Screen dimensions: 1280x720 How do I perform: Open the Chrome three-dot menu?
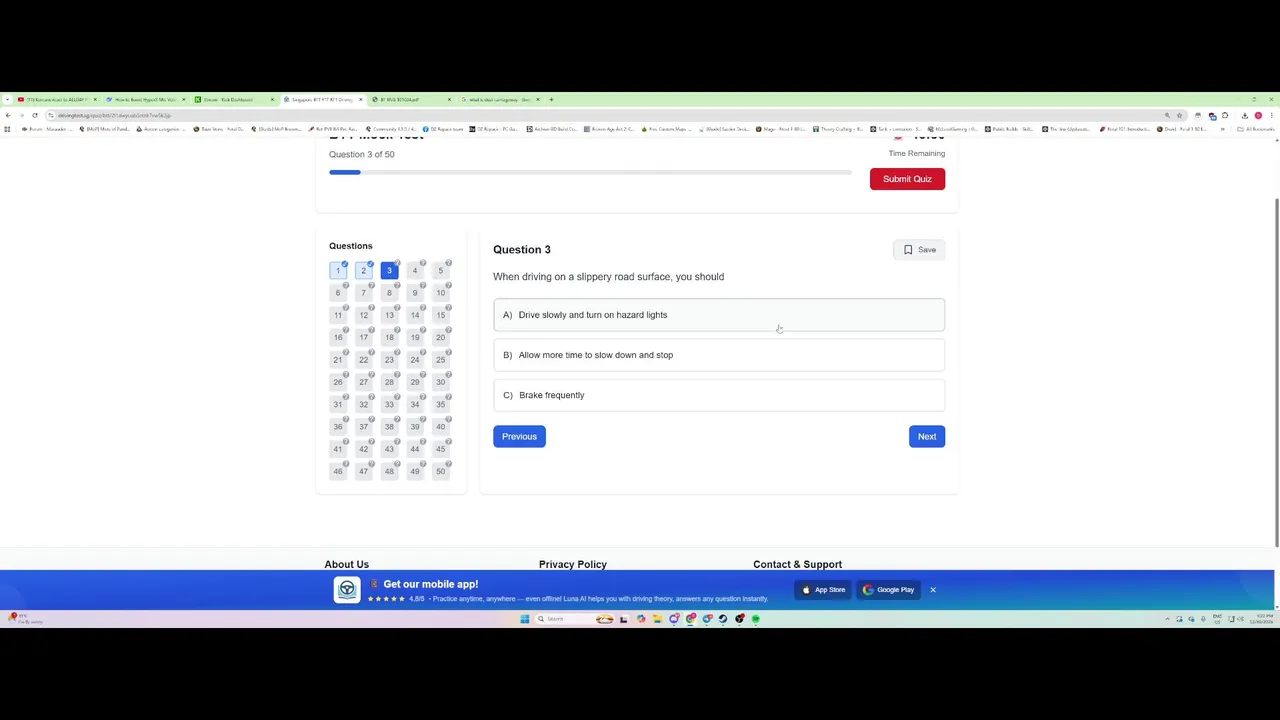(x=1271, y=115)
